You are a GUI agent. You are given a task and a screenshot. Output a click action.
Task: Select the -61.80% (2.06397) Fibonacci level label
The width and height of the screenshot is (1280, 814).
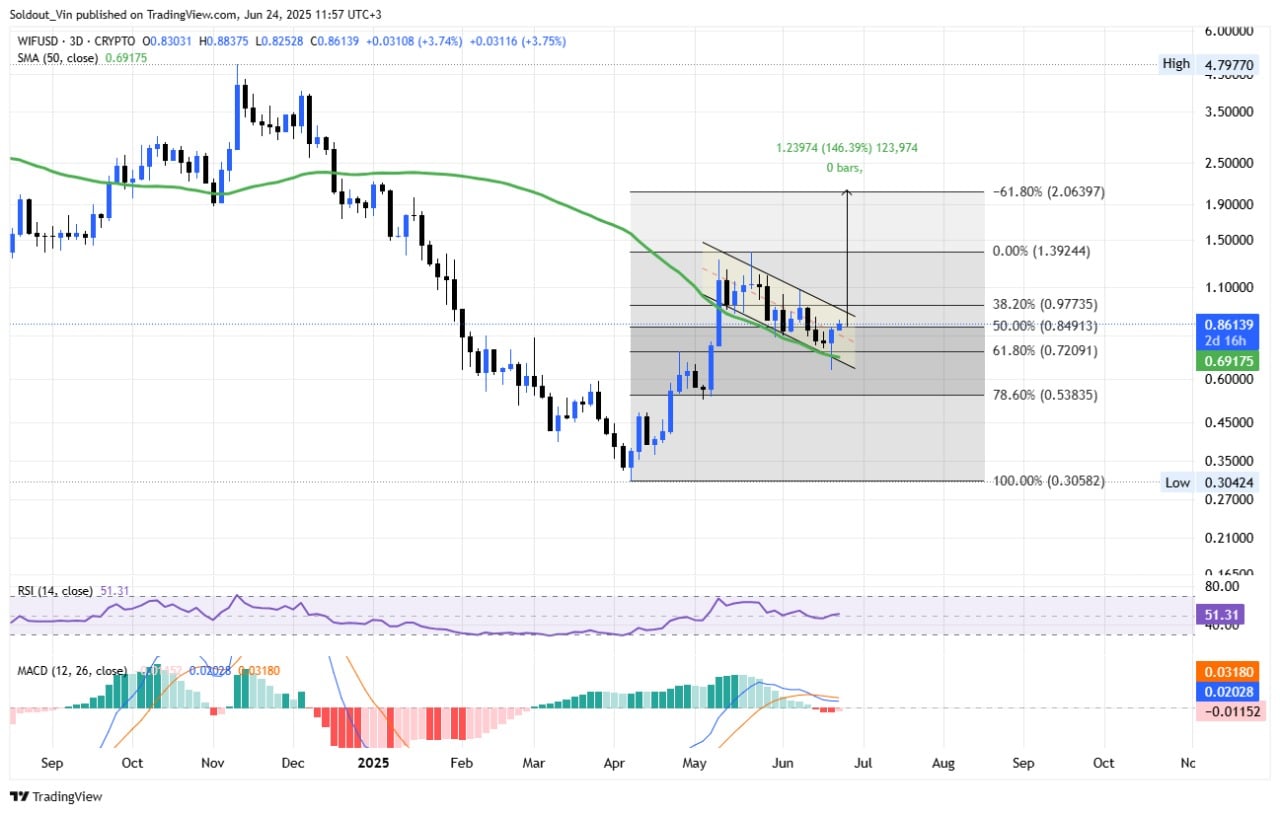(1050, 191)
